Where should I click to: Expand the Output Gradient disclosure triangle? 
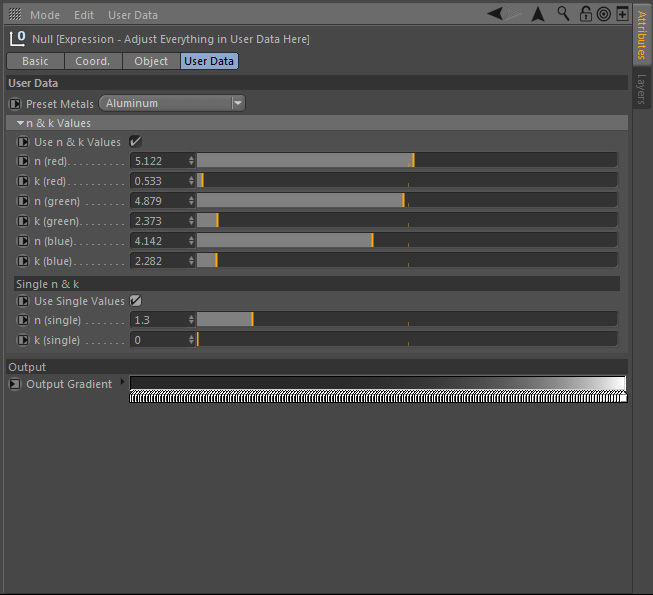(x=122, y=381)
